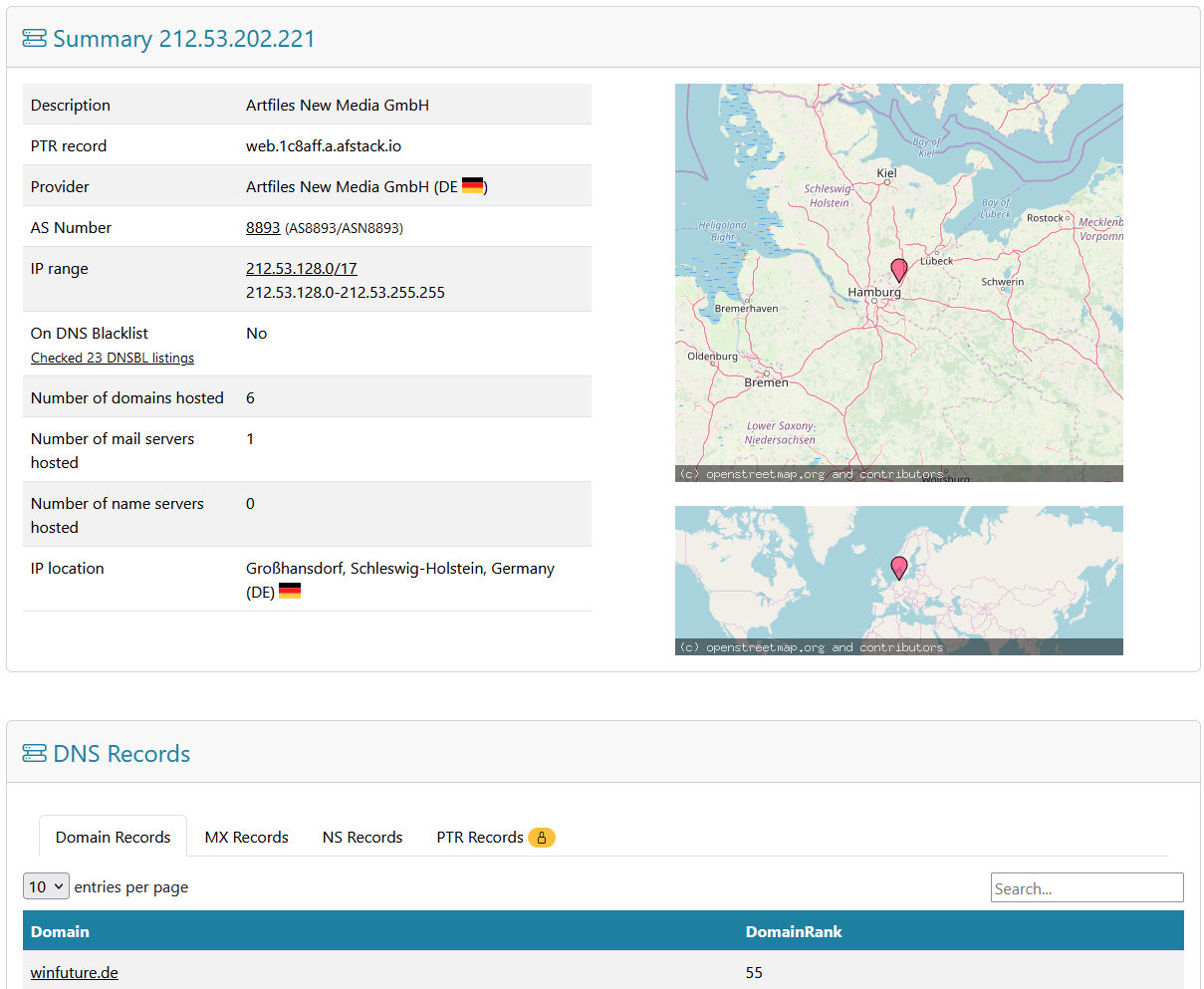
Task: Open the AS number 8893 link
Action: pos(263,228)
